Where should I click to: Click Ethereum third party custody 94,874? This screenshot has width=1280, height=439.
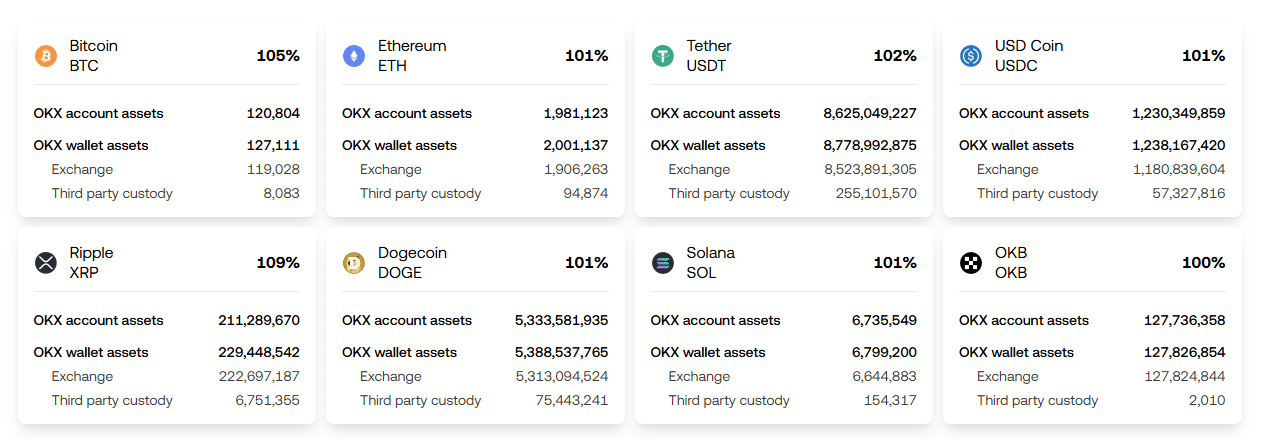pos(586,194)
